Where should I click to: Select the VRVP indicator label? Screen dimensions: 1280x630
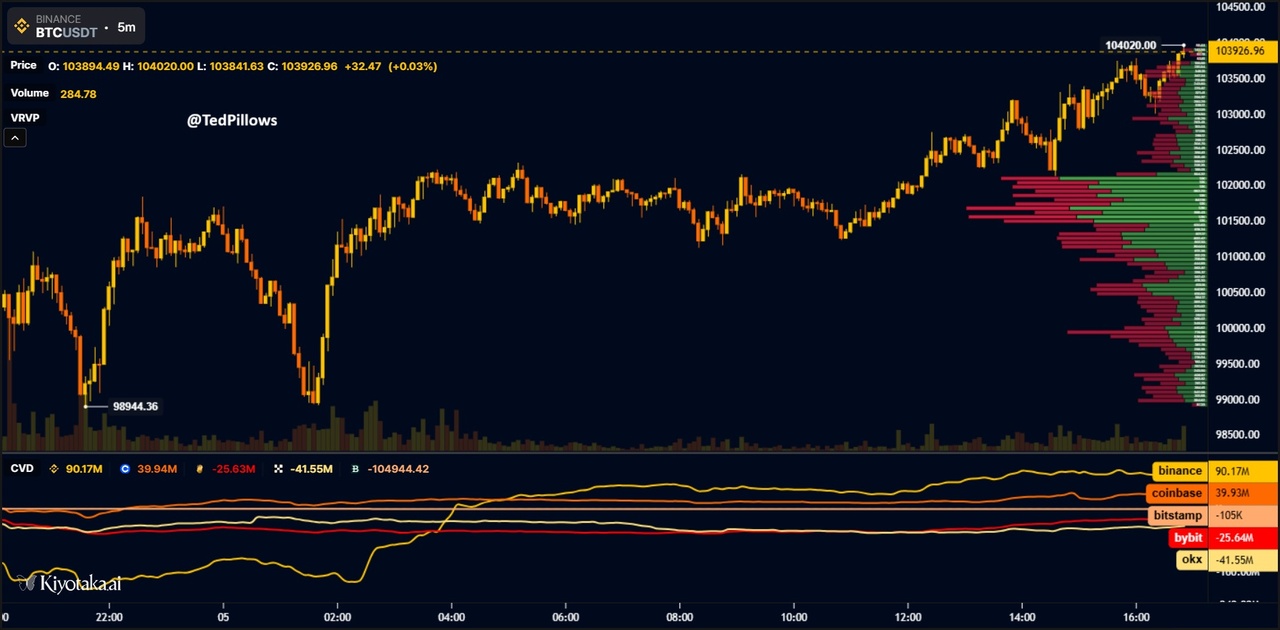coord(25,117)
